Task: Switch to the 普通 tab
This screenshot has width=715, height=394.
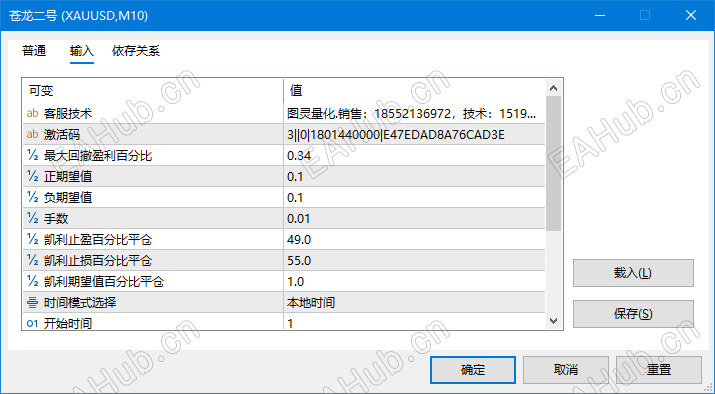Action: click(34, 51)
